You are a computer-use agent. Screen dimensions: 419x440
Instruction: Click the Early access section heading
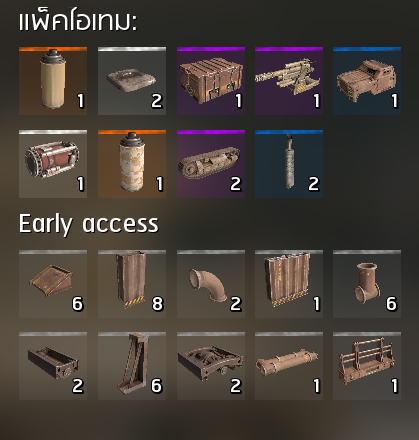point(88,224)
